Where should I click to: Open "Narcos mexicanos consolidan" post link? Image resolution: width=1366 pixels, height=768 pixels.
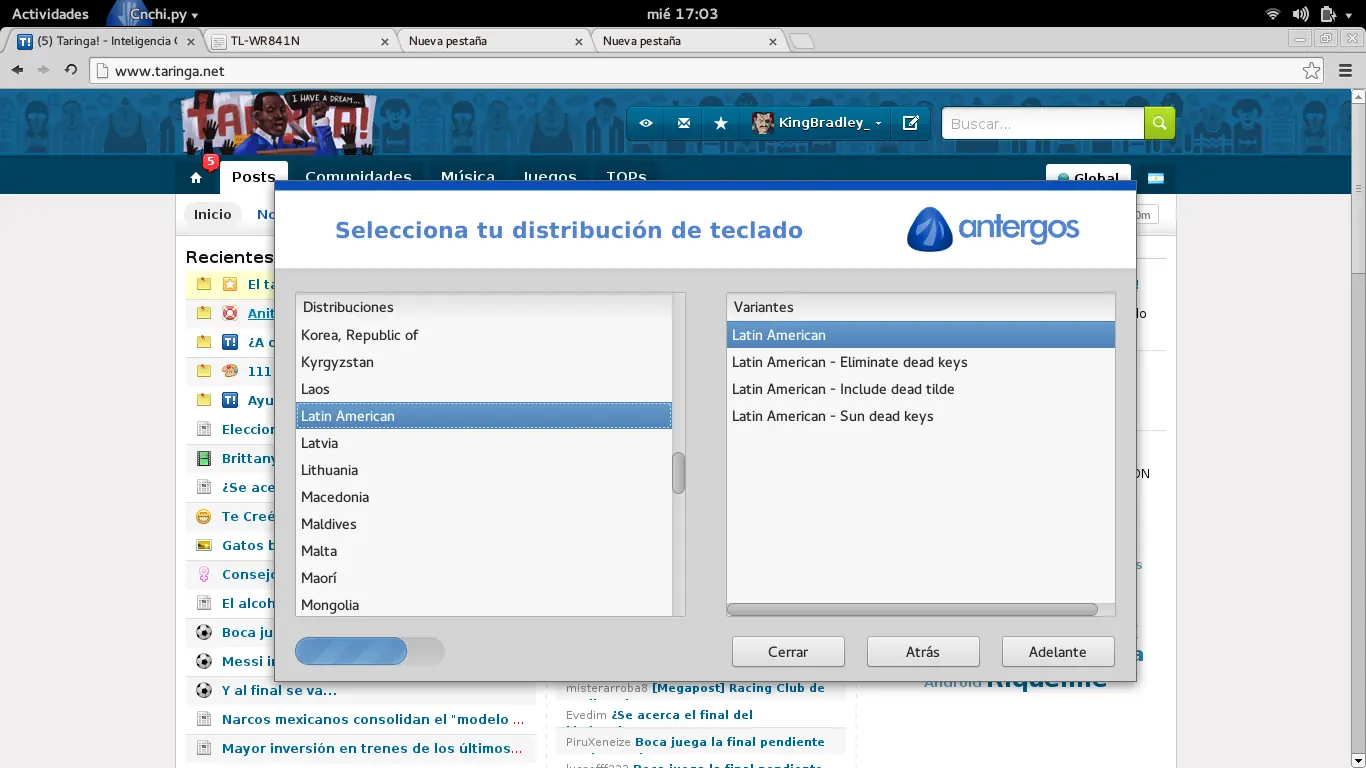point(373,719)
